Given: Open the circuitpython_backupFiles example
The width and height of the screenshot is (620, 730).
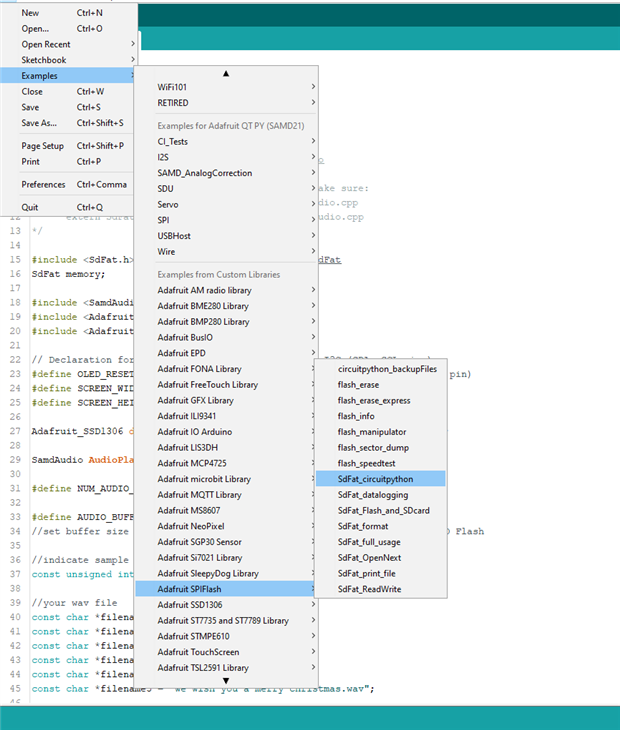Looking at the screenshot, I should point(386,369).
